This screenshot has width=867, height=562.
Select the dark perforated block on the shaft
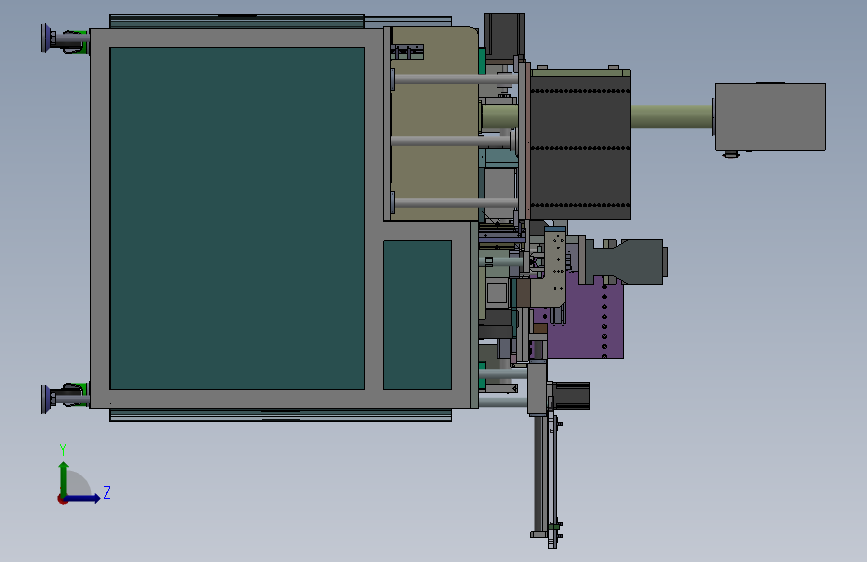click(x=580, y=147)
